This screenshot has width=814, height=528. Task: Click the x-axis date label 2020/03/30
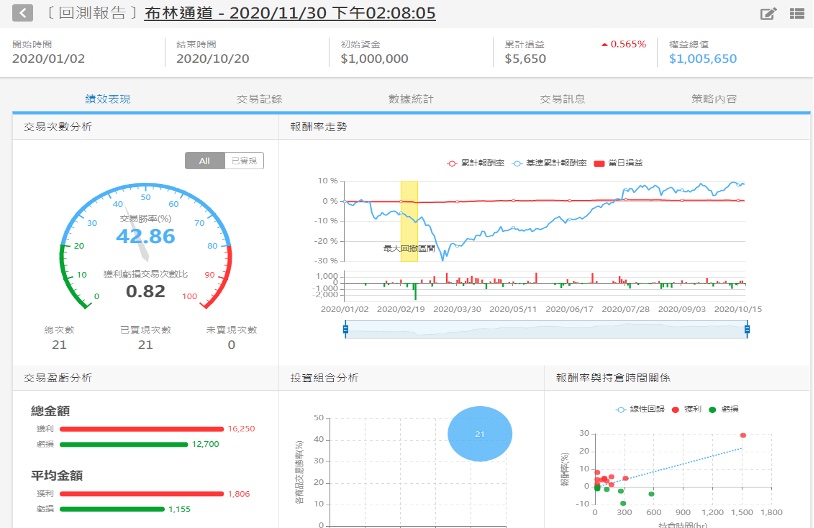[x=457, y=309]
